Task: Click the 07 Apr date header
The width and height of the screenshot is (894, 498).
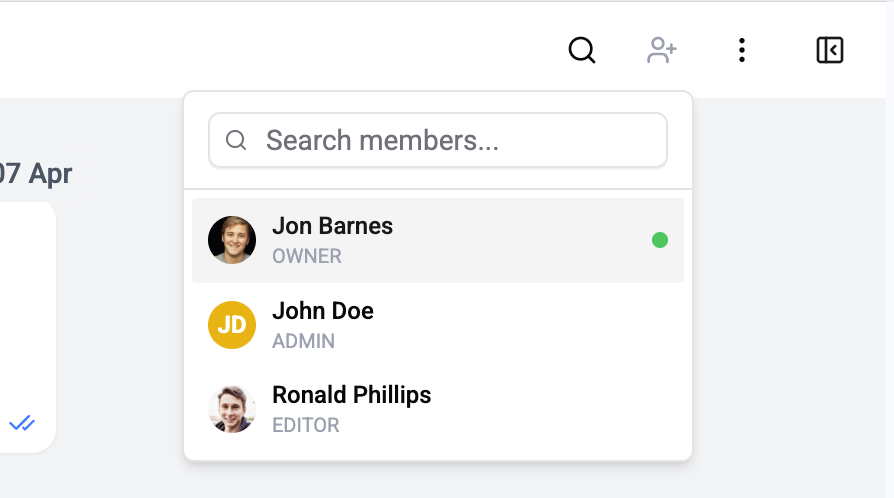Action: 36,173
